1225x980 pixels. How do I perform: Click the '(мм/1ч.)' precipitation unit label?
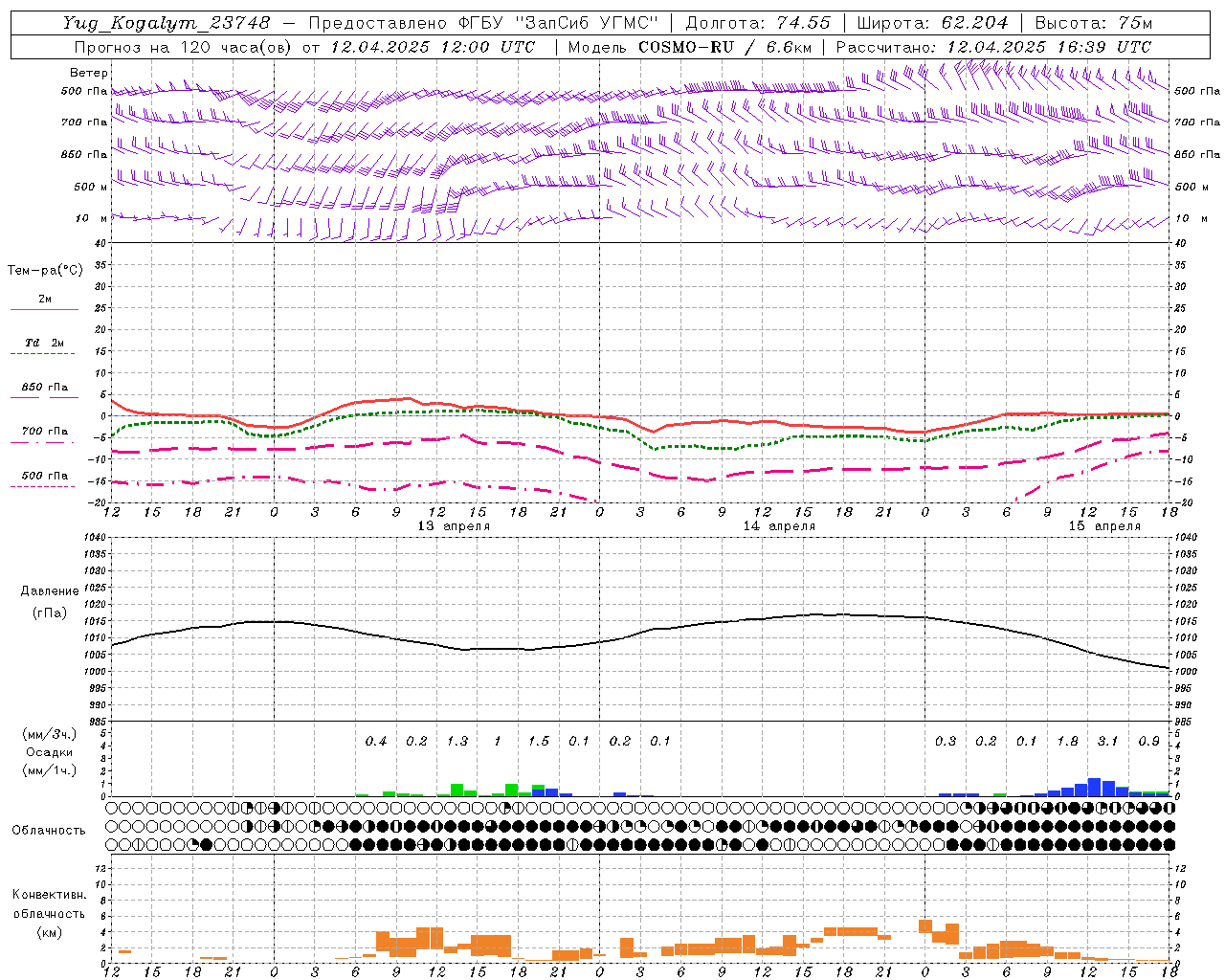point(50,770)
